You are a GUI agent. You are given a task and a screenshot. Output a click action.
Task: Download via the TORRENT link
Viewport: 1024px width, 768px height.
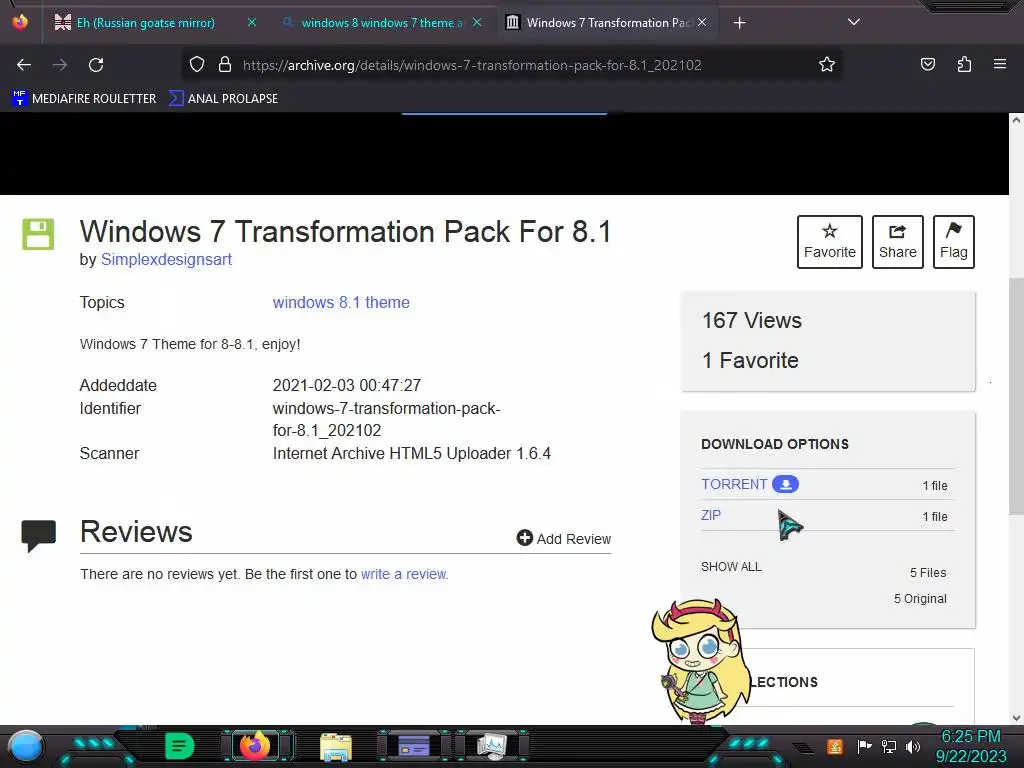tap(734, 485)
